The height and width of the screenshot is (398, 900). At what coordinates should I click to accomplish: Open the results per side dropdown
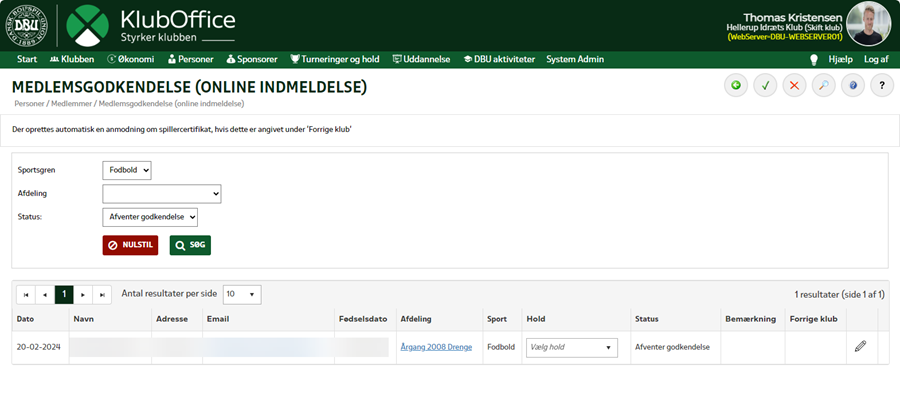[x=242, y=294]
